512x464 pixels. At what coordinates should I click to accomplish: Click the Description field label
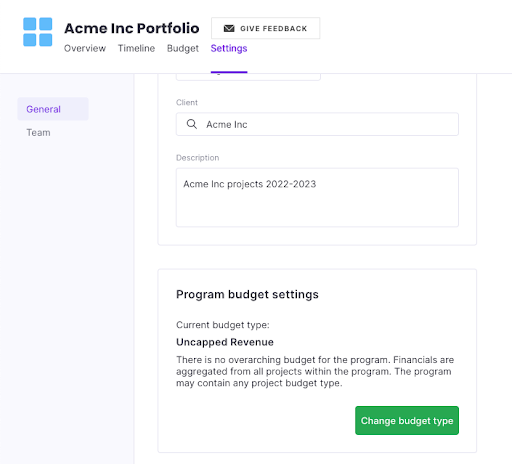[x=197, y=158]
